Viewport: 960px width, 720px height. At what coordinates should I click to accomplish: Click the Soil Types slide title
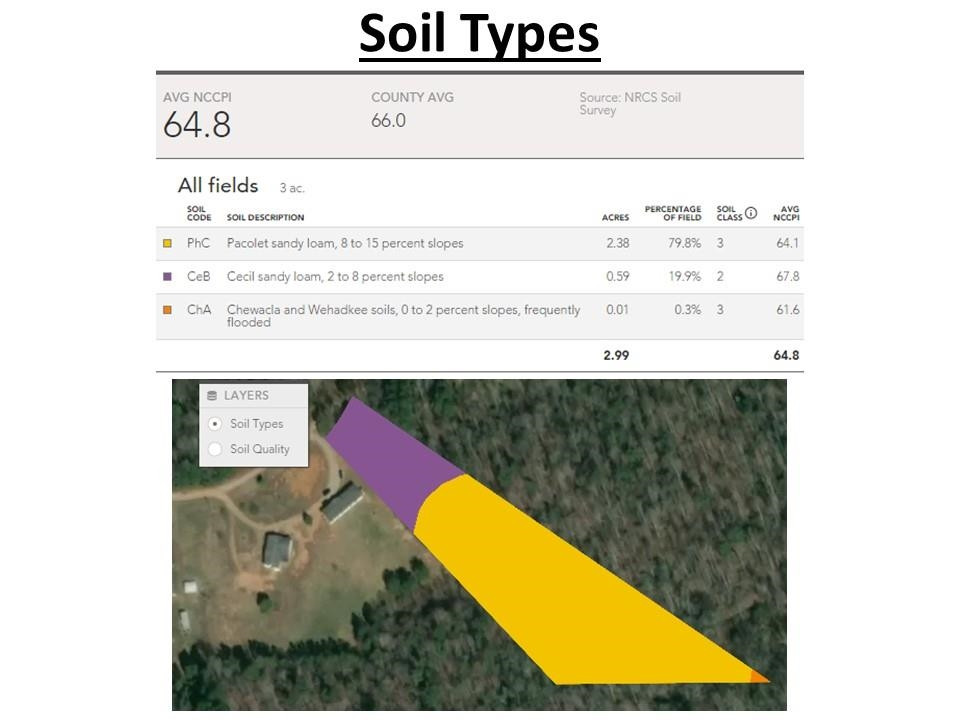479,35
